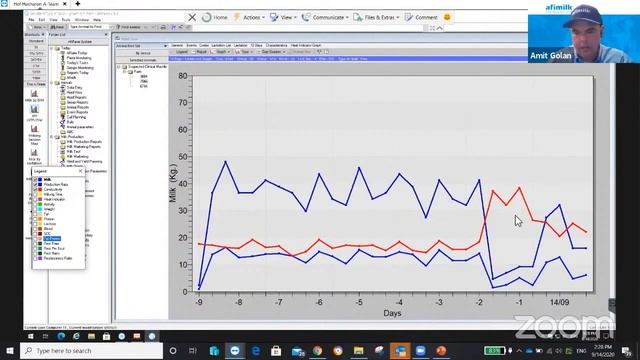The image size is (640, 360).
Task: Switch to the Lactation List tab
Action: (x=221, y=45)
